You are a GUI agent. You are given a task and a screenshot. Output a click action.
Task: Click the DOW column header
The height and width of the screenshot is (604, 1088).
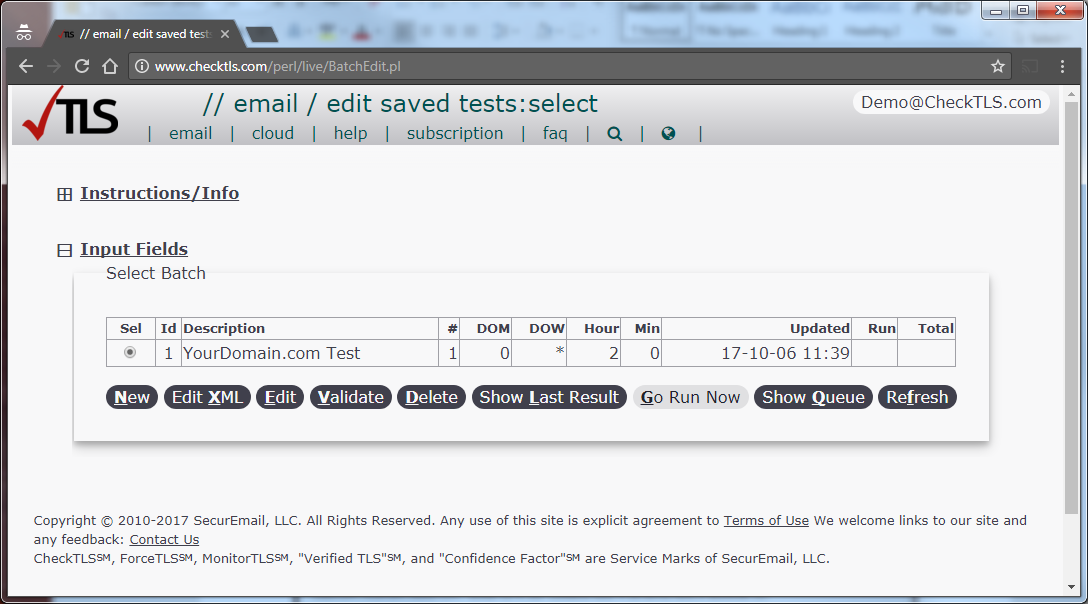(x=539, y=328)
